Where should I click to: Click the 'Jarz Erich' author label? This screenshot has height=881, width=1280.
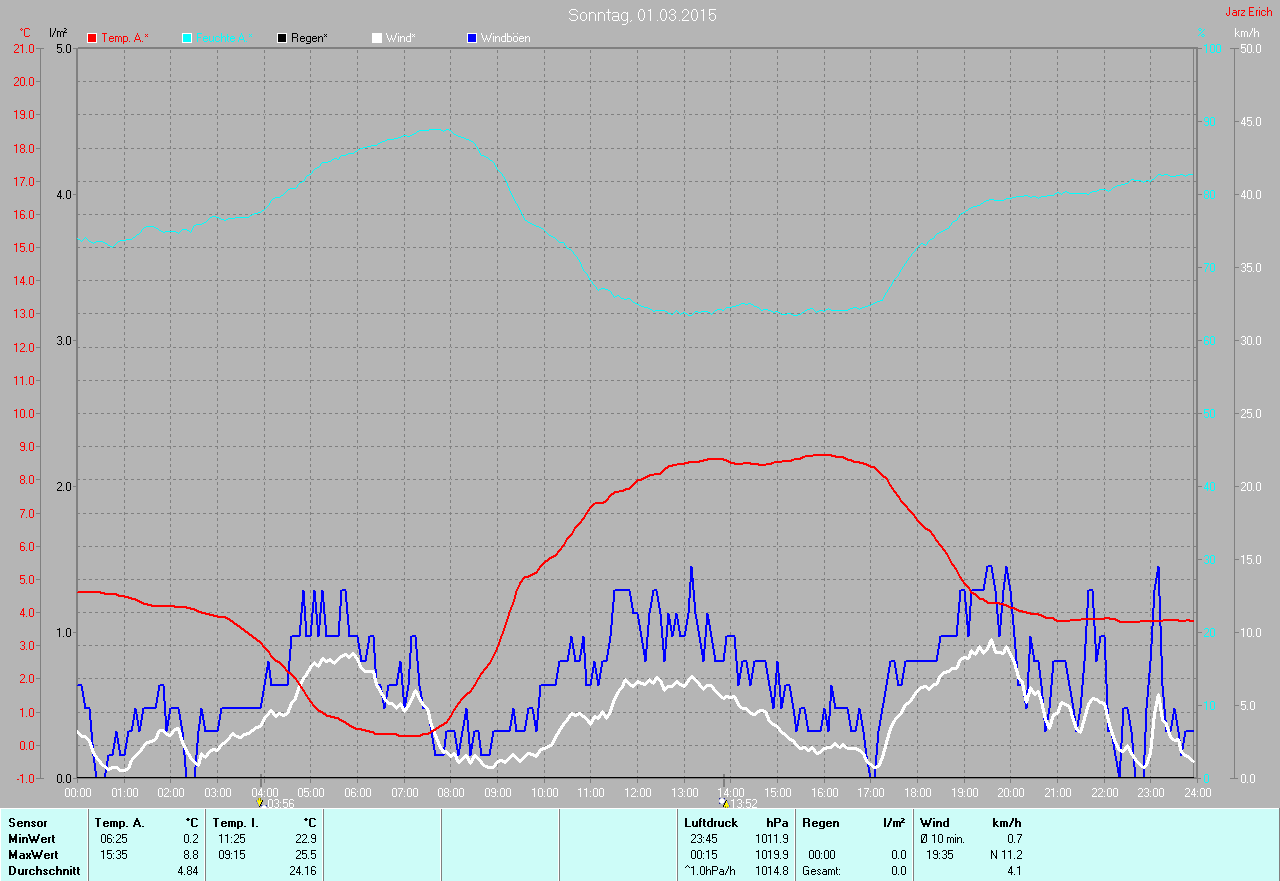(1249, 12)
